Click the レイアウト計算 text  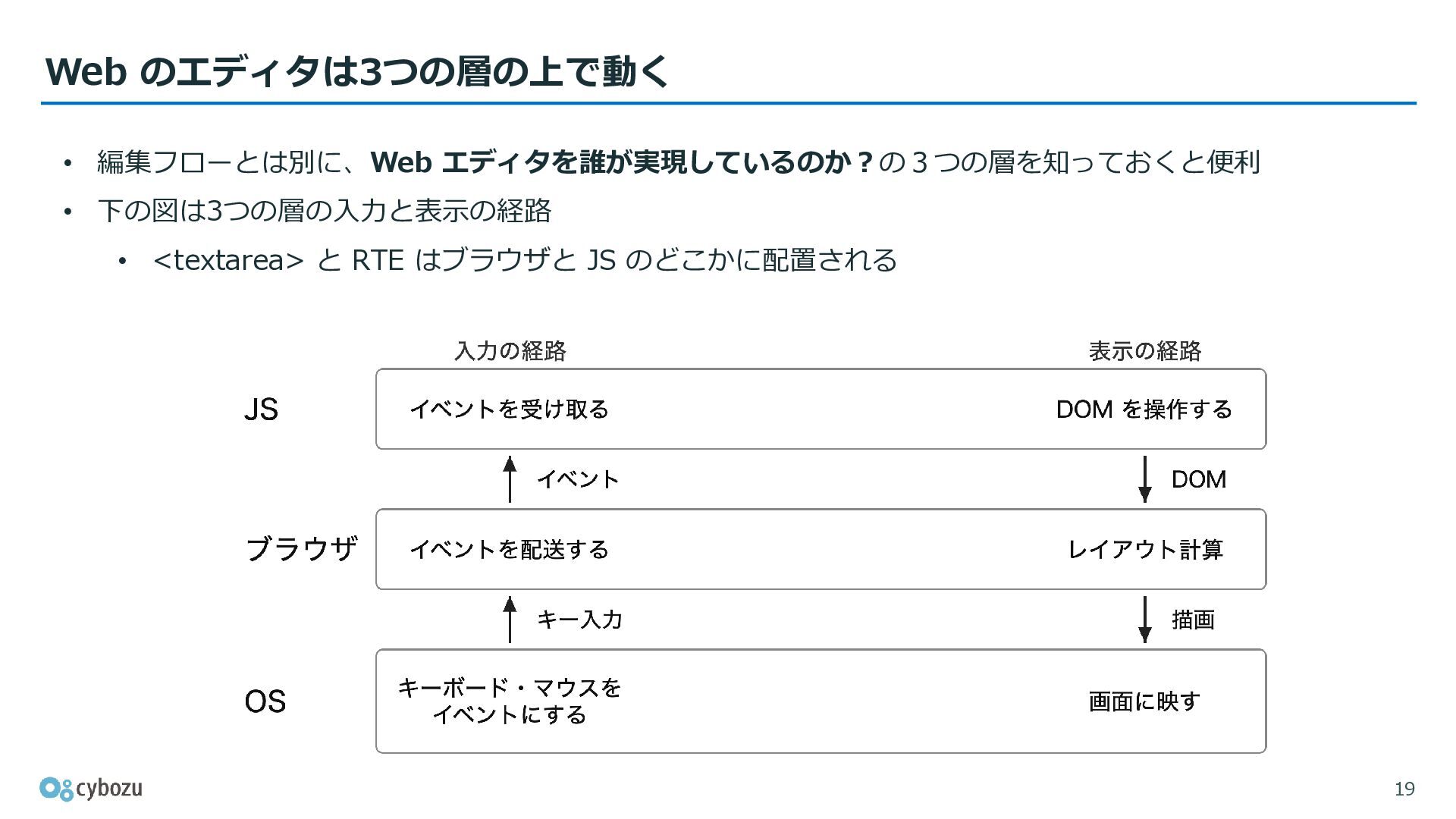(1145, 549)
